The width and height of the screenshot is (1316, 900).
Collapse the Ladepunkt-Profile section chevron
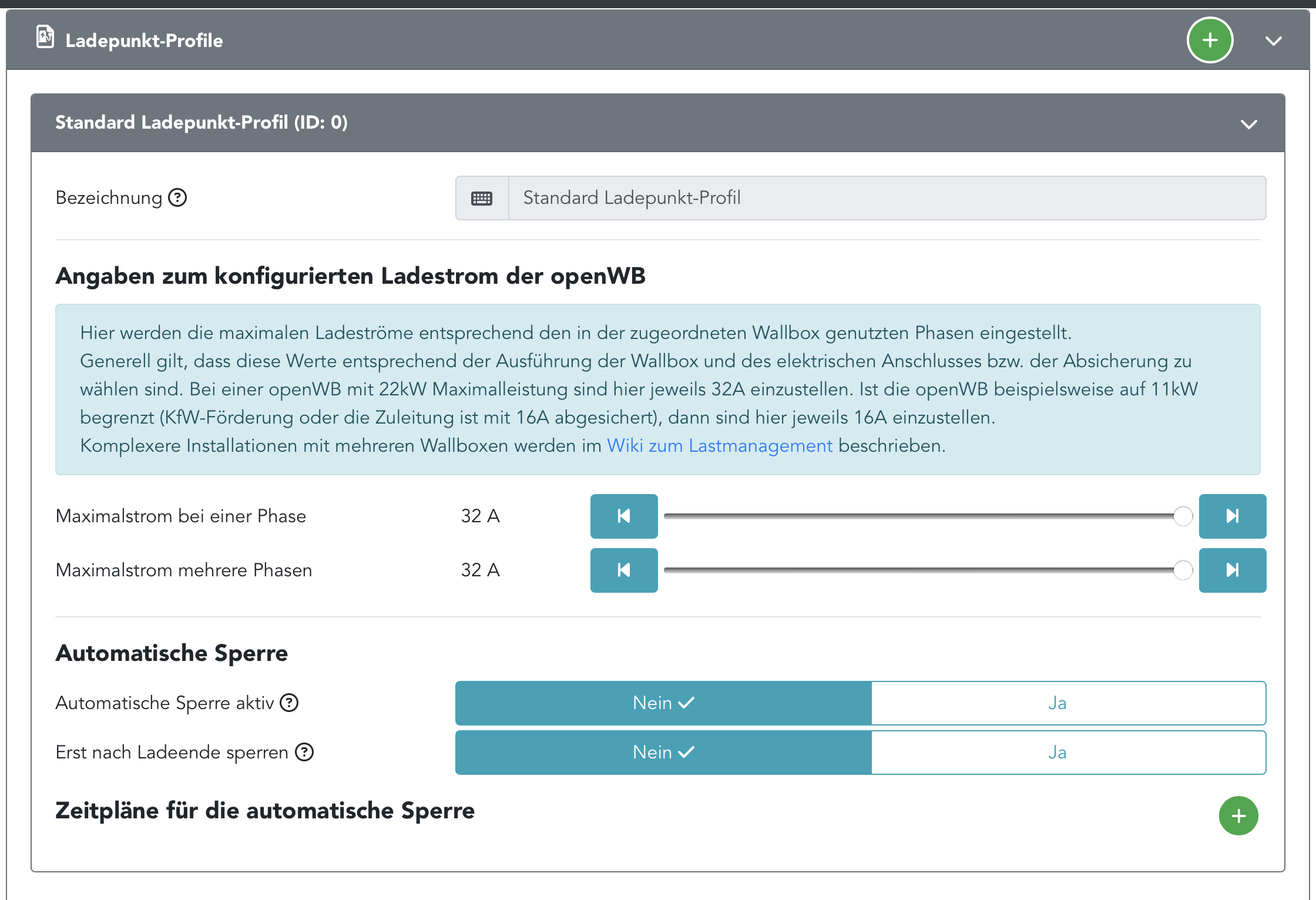1273,41
